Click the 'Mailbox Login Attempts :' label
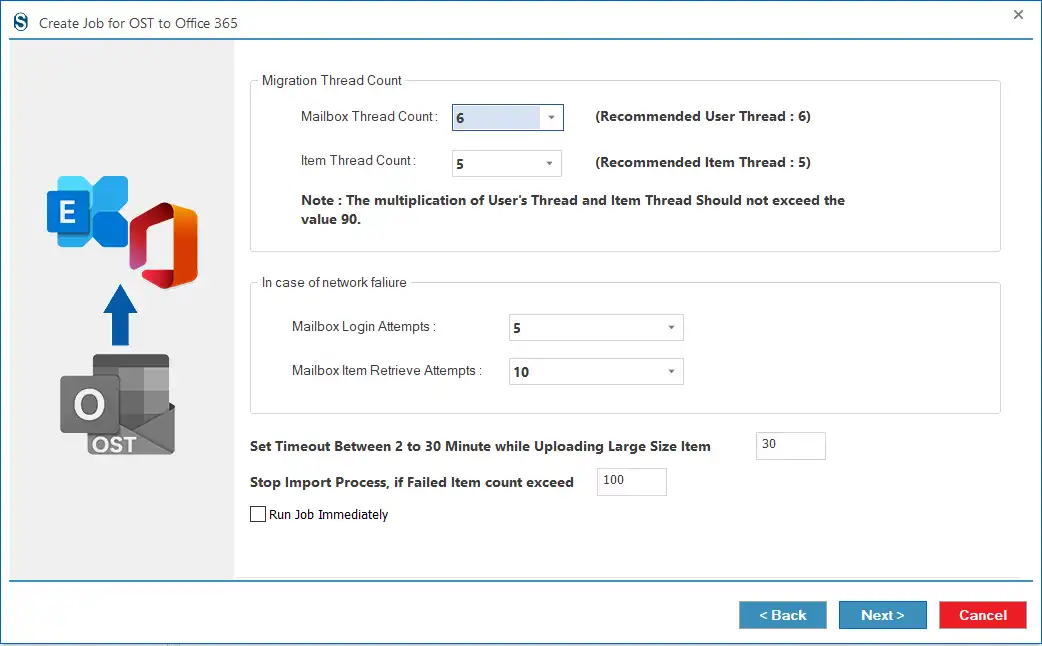 click(x=364, y=326)
